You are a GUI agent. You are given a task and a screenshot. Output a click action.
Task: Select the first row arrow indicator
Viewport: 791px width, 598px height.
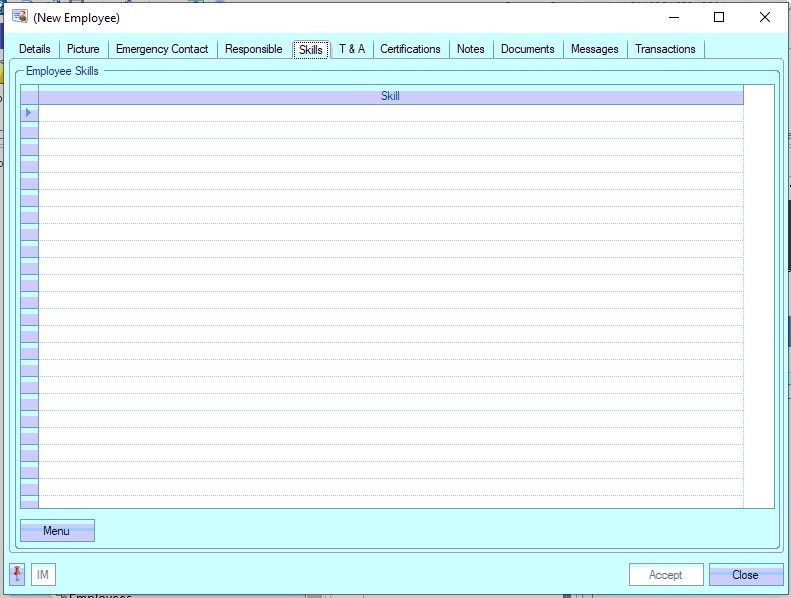coord(29,113)
